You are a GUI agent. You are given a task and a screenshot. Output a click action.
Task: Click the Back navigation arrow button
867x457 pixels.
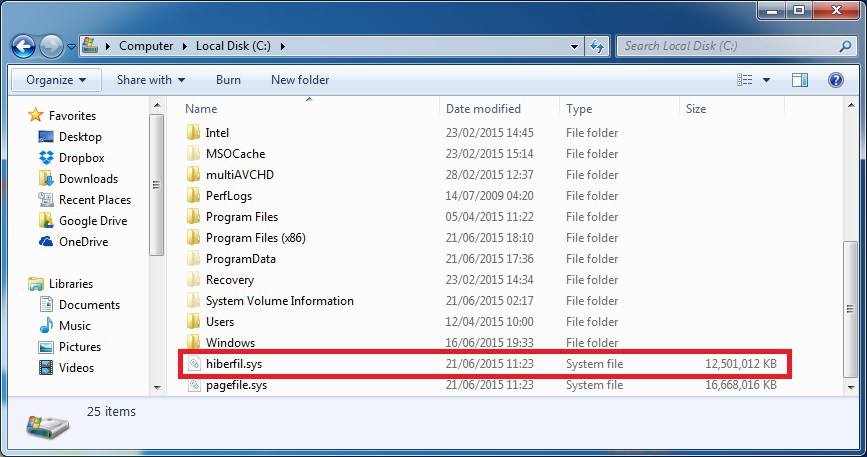(x=24, y=46)
